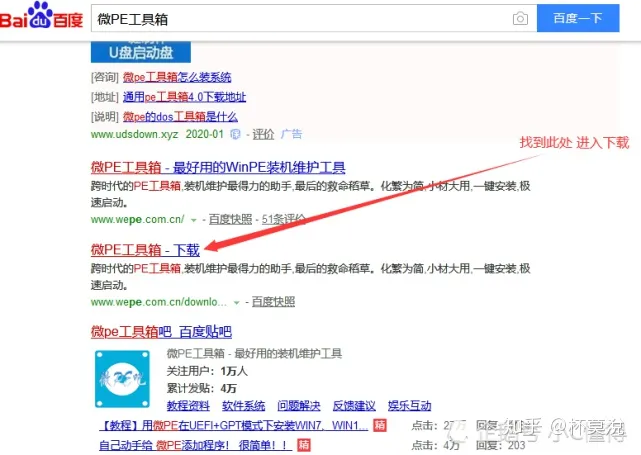Open post 自己动手给微PE添加程序！很简单！！
Screen dimensions: 641x455
[195, 445]
